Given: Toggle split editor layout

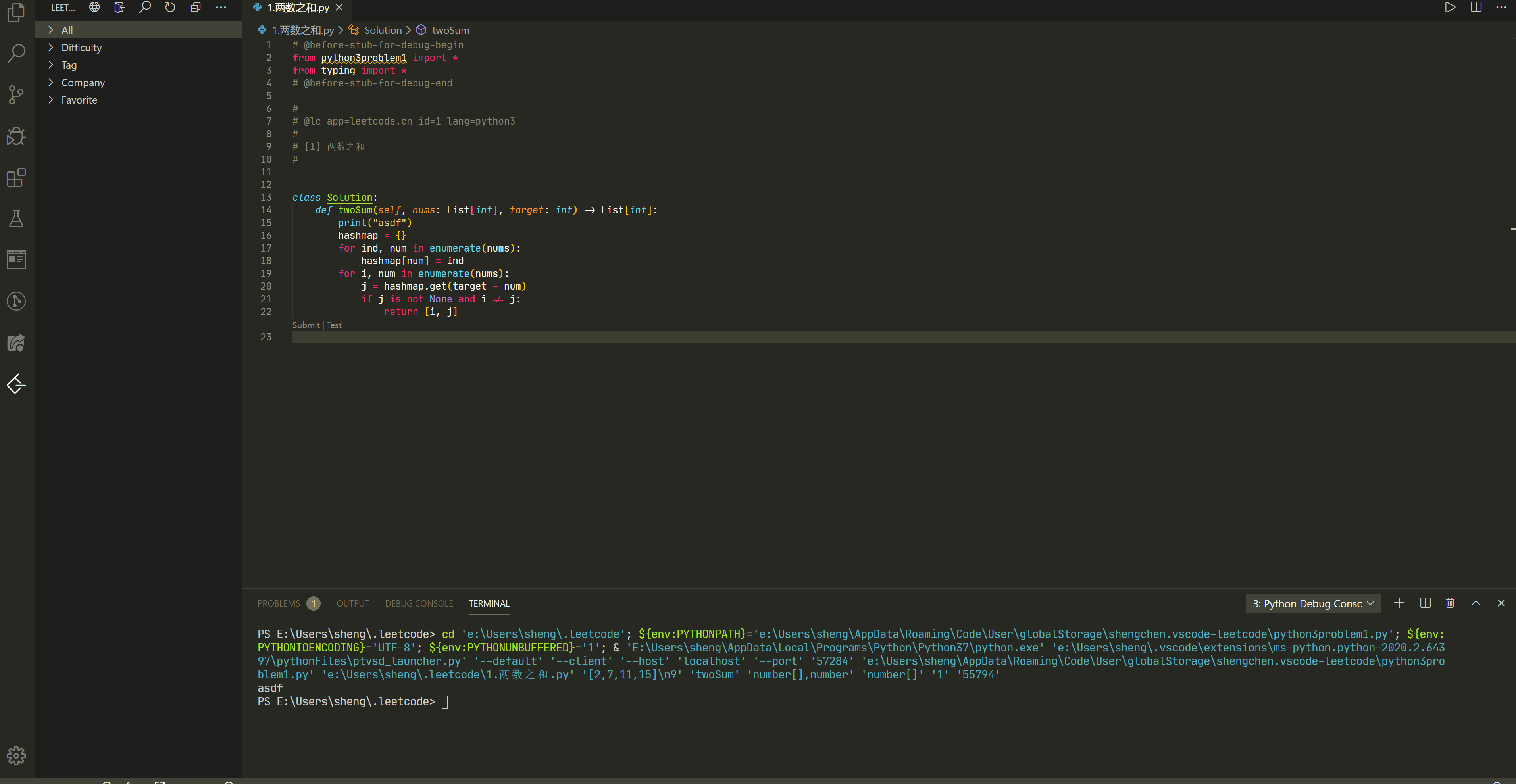Looking at the screenshot, I should (1476, 7).
